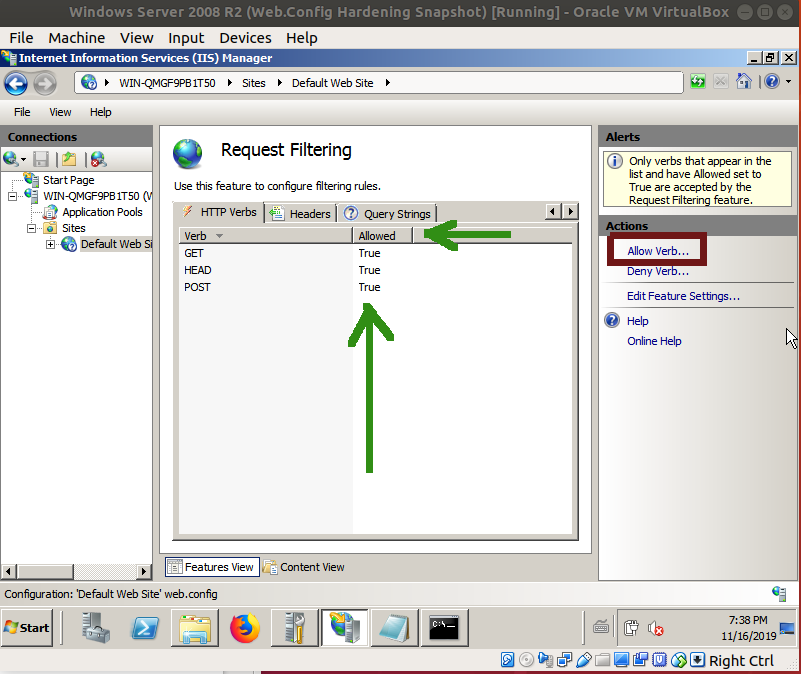Sort by the Verb column header
801x674 pixels.
265,236
